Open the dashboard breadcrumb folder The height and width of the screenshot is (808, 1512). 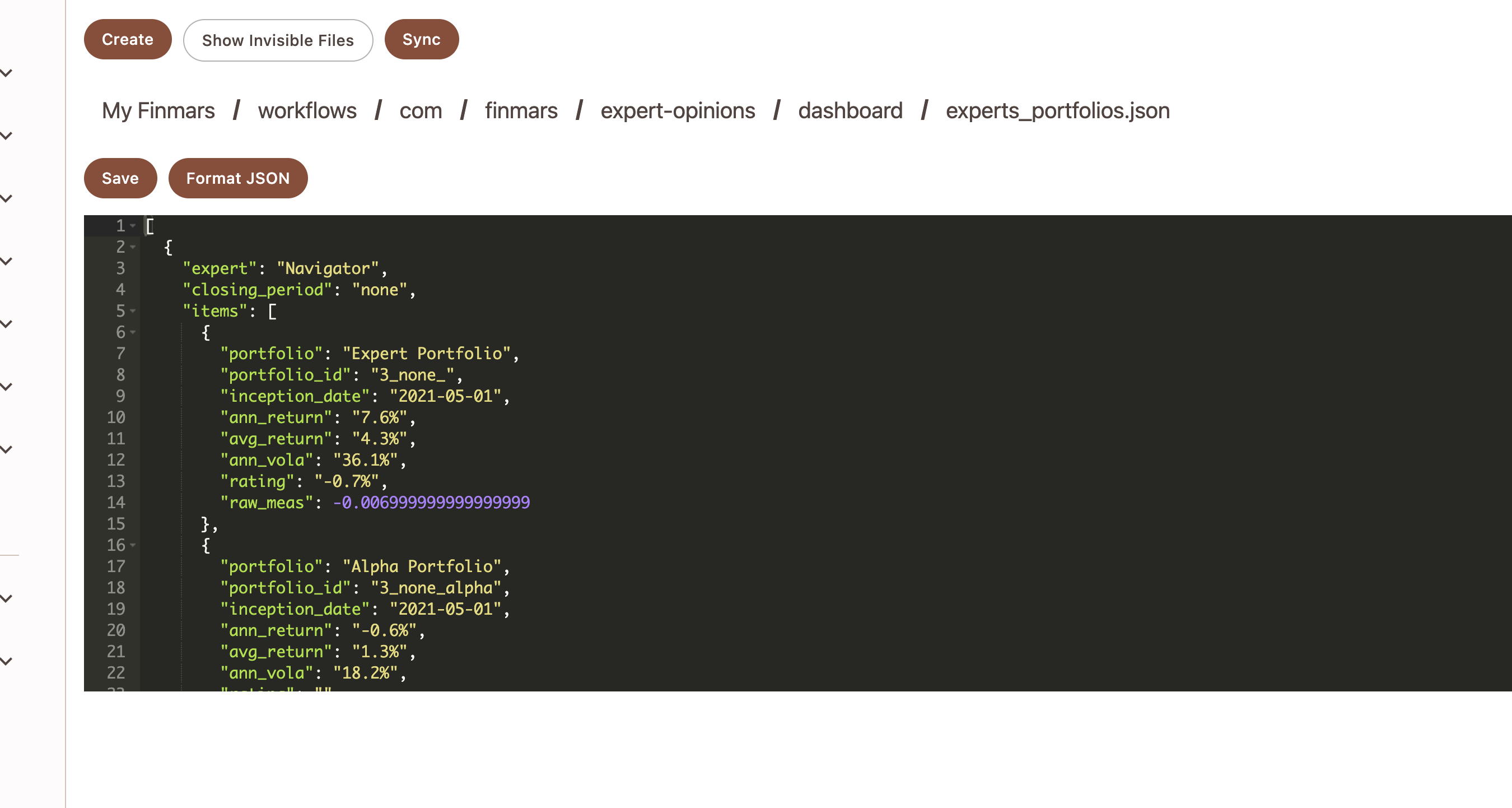click(850, 110)
